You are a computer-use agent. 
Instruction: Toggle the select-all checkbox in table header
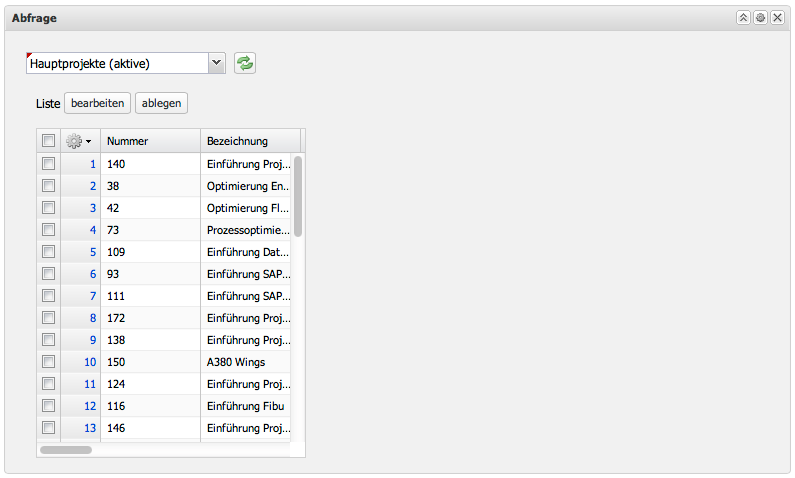pyautogui.click(x=48, y=141)
